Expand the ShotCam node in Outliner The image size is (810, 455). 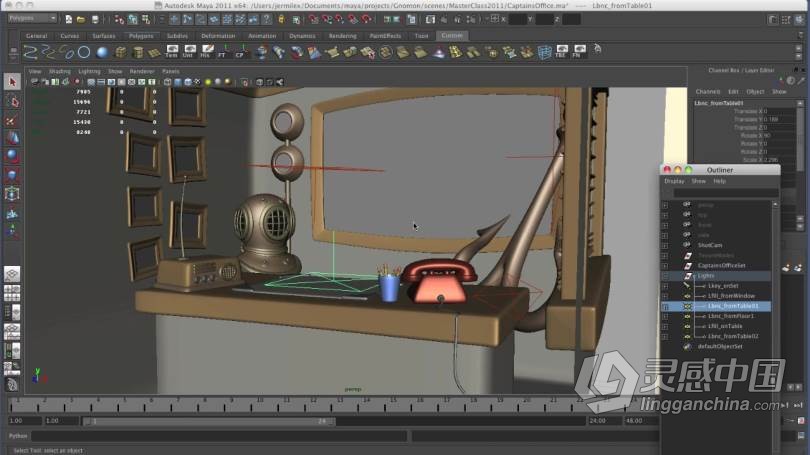click(x=665, y=245)
